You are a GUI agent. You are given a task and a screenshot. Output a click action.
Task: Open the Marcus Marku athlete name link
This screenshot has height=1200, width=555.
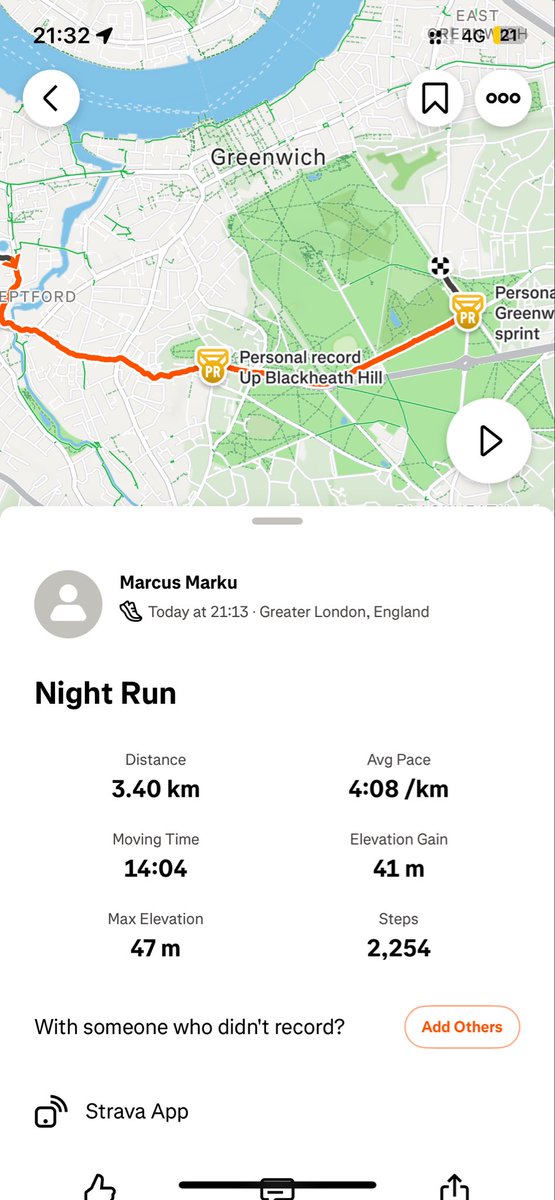click(178, 582)
